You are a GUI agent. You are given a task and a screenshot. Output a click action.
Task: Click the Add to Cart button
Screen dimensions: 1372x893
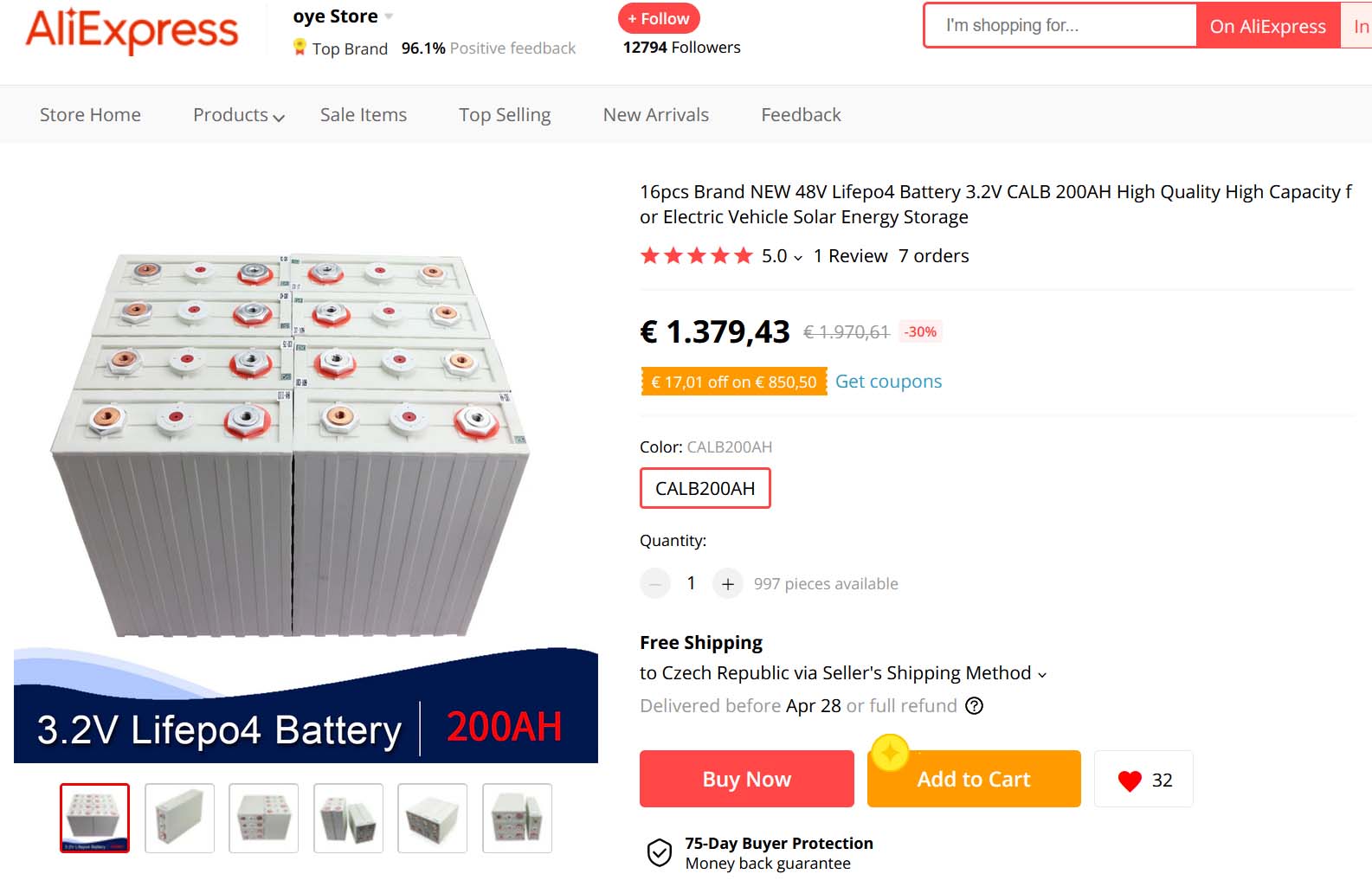pos(974,780)
